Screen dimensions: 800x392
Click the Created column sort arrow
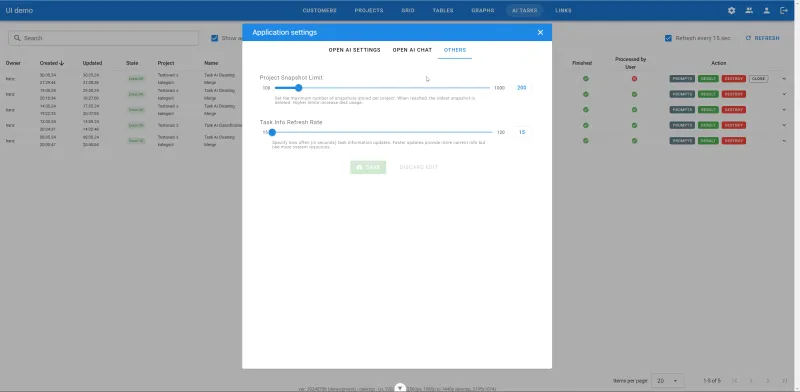[62, 63]
